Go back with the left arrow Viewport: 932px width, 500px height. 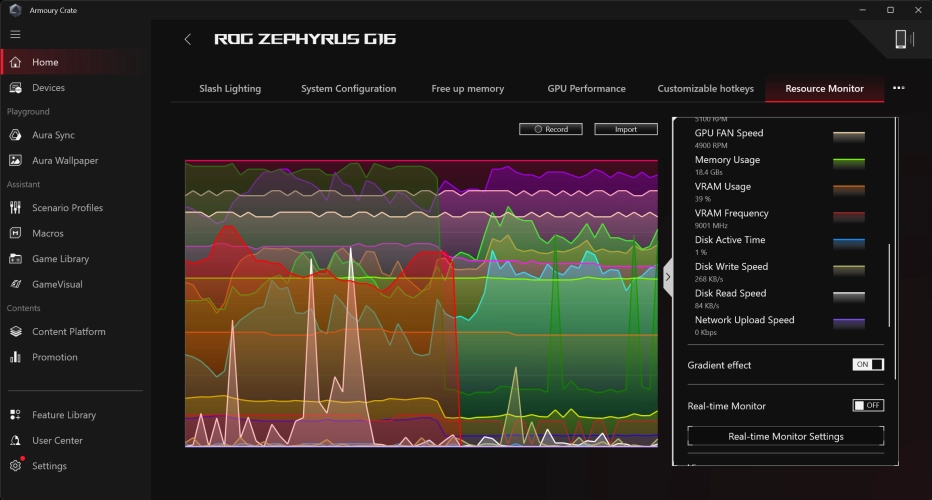tap(188, 39)
